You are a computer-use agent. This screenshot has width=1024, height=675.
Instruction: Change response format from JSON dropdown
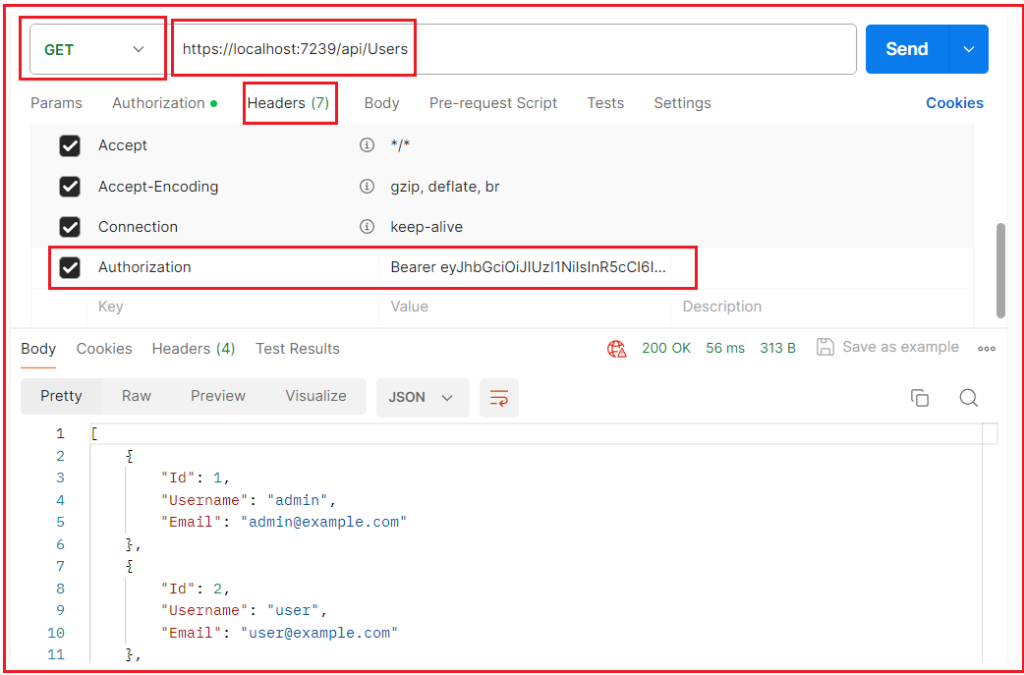(x=421, y=397)
